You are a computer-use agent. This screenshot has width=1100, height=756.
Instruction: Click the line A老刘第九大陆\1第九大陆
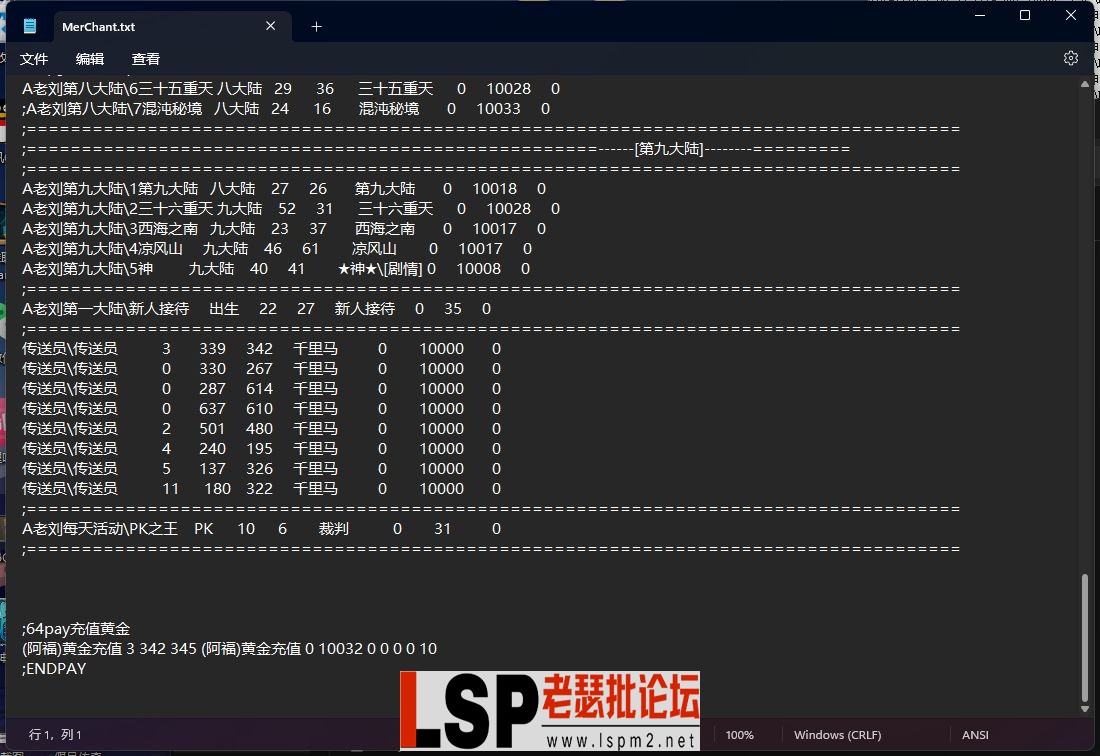click(x=284, y=189)
